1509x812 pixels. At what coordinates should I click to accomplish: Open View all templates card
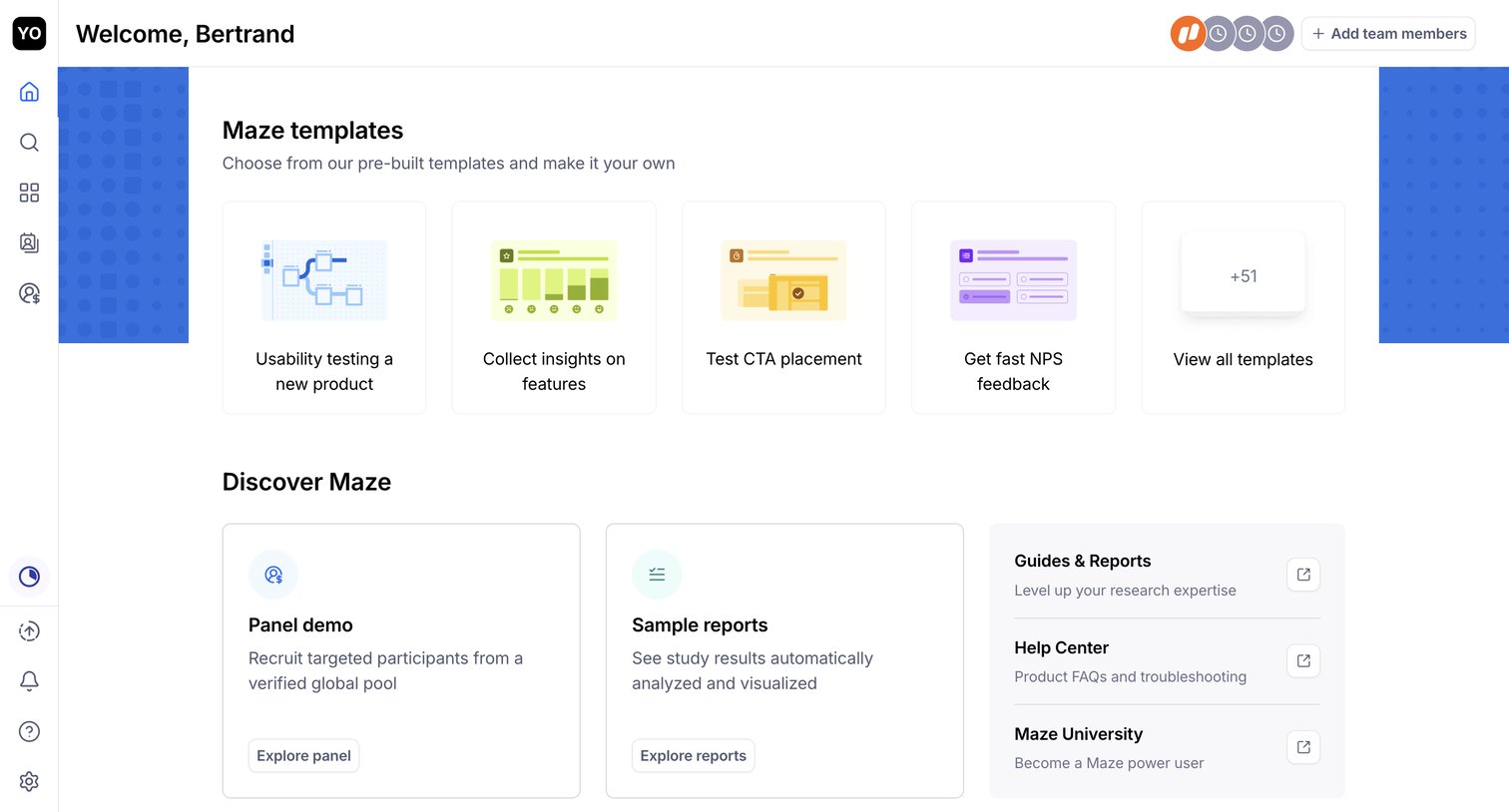coord(1244,307)
